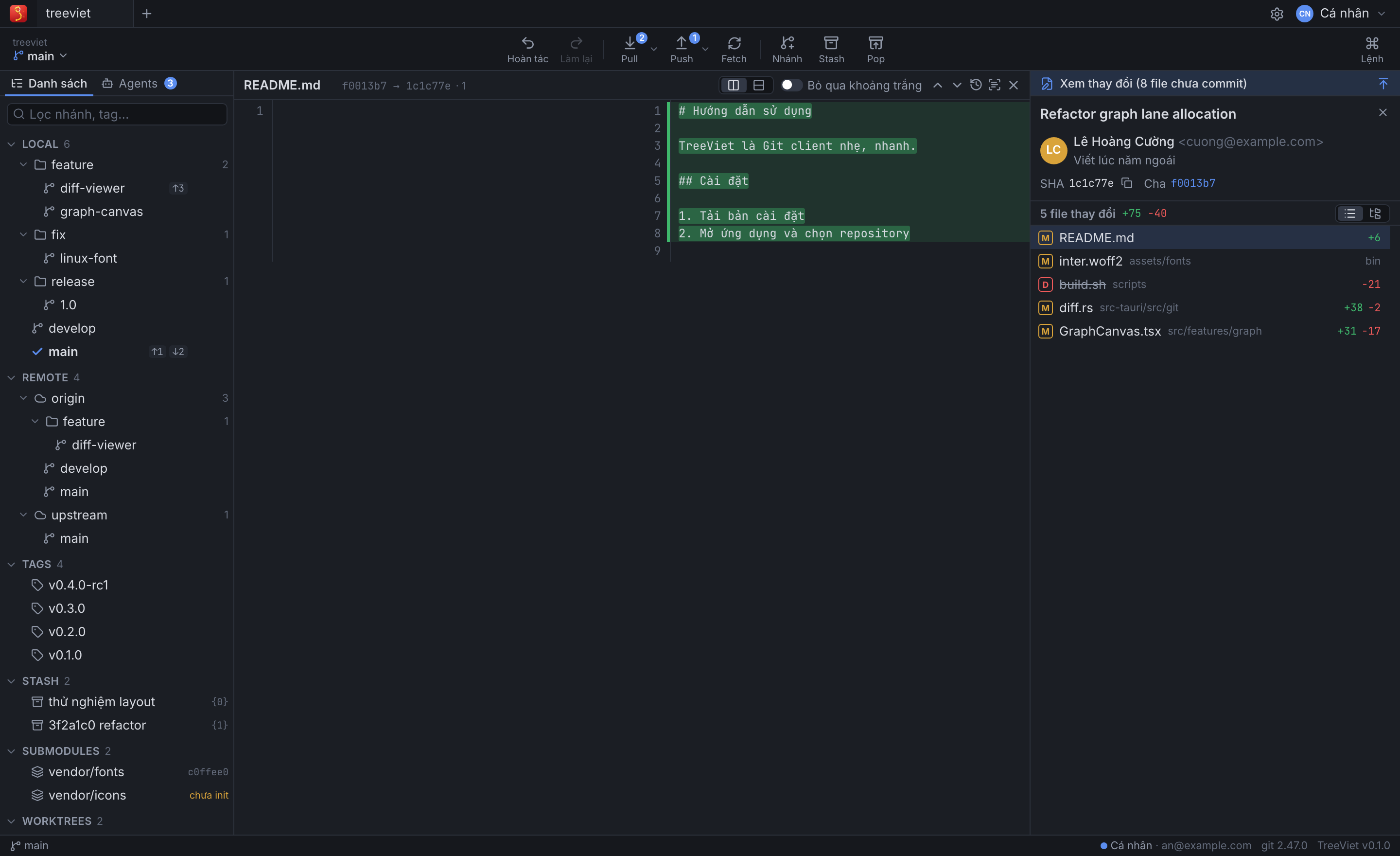Select tag v0.4.0-rc1
Image resolution: width=1400 pixels, height=856 pixels.
click(117, 586)
